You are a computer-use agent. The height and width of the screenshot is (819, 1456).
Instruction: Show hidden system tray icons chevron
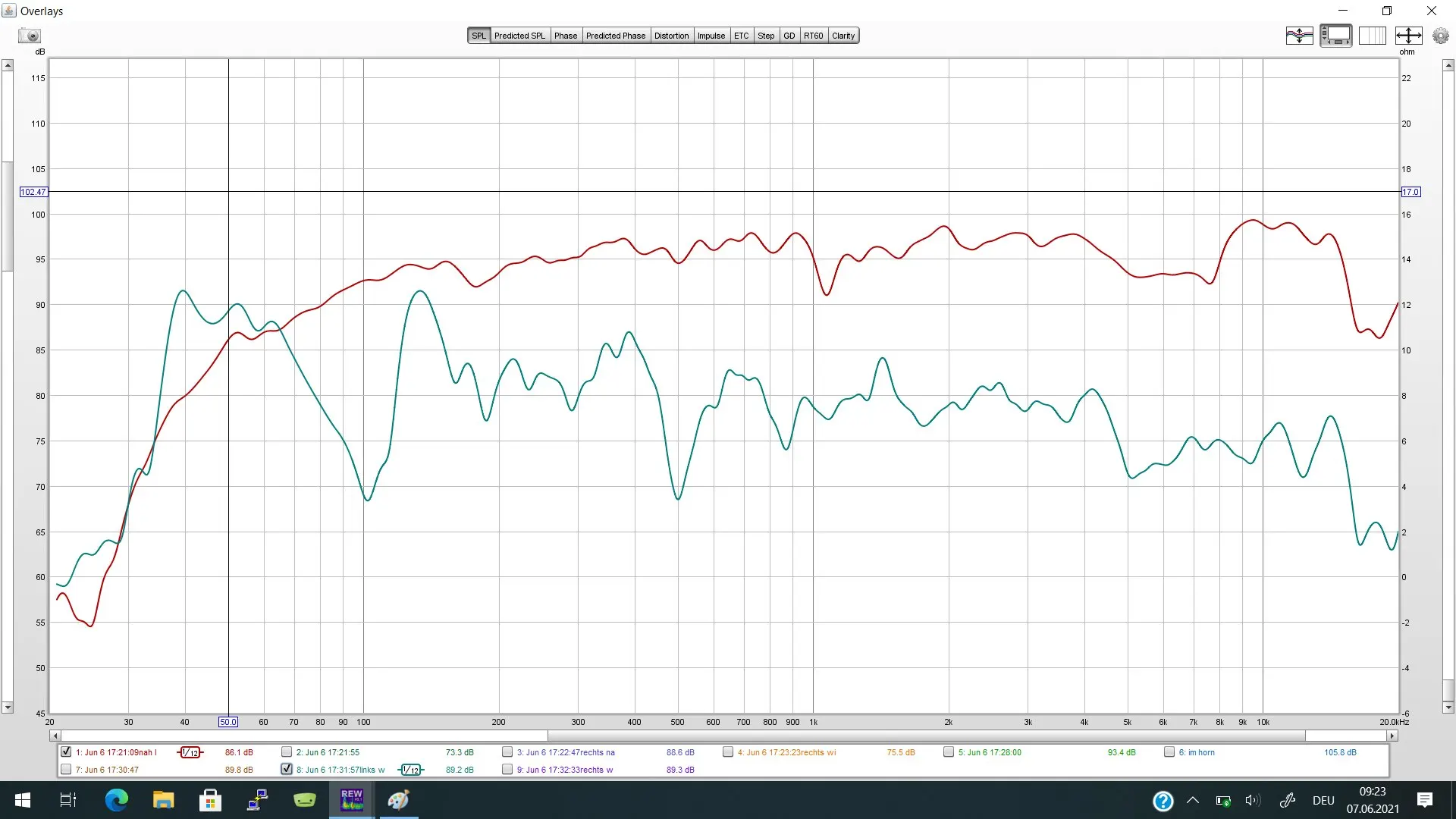pos(1193,800)
